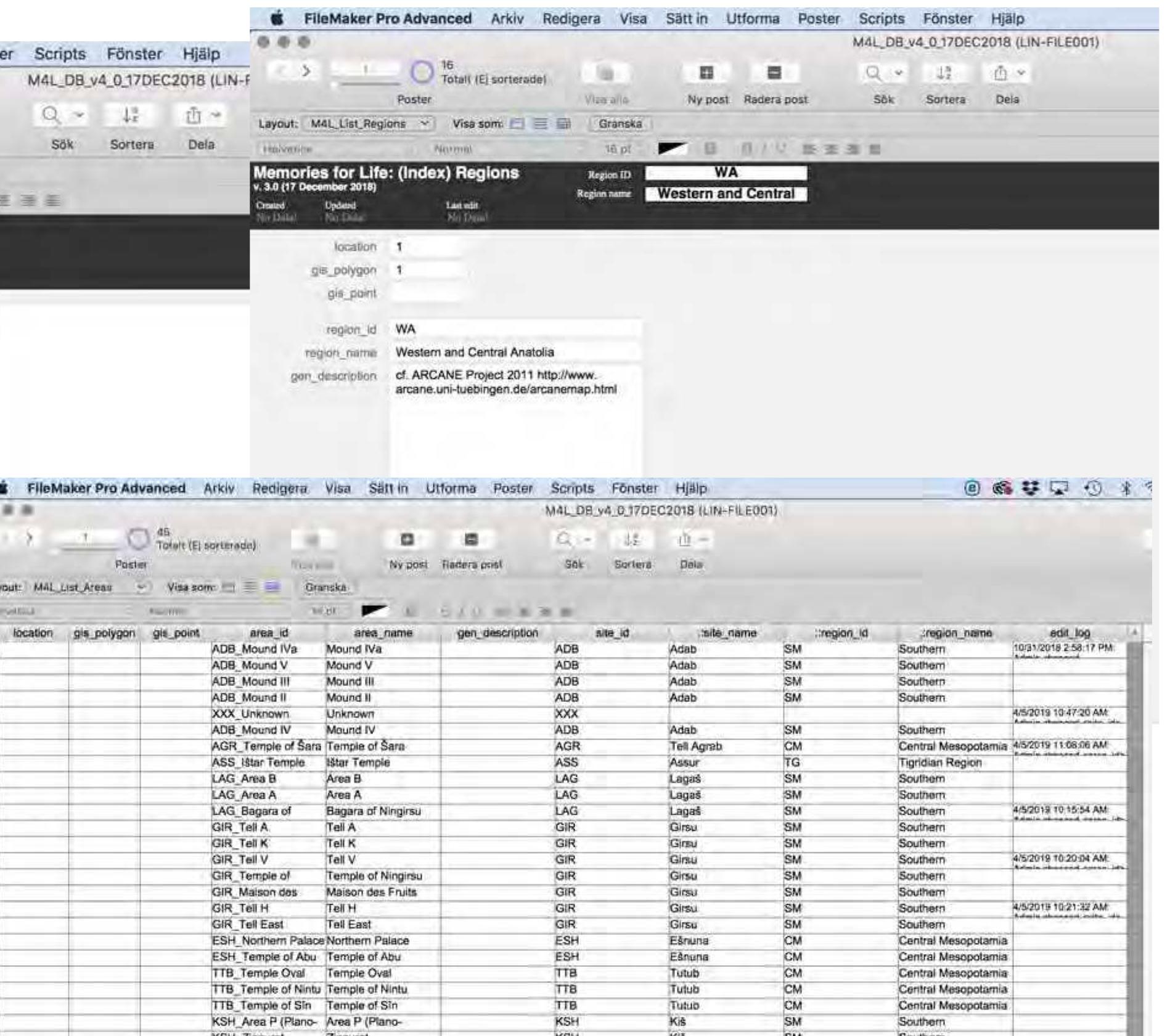The height and width of the screenshot is (1036, 1170).
Task: Click Dela share icon in Areas window
Action: point(684,540)
